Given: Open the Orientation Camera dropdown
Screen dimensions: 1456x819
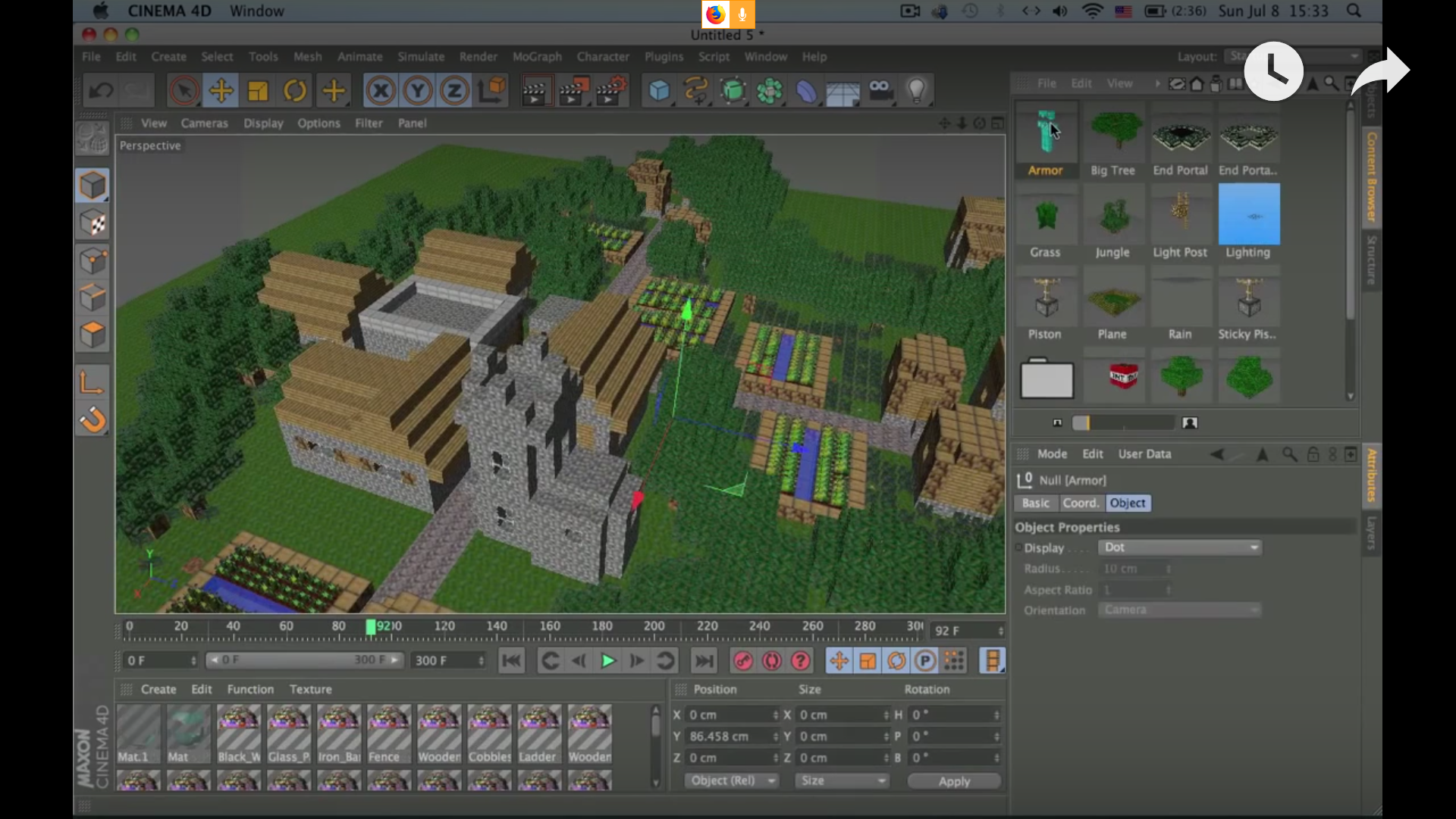Looking at the screenshot, I should coord(1180,610).
